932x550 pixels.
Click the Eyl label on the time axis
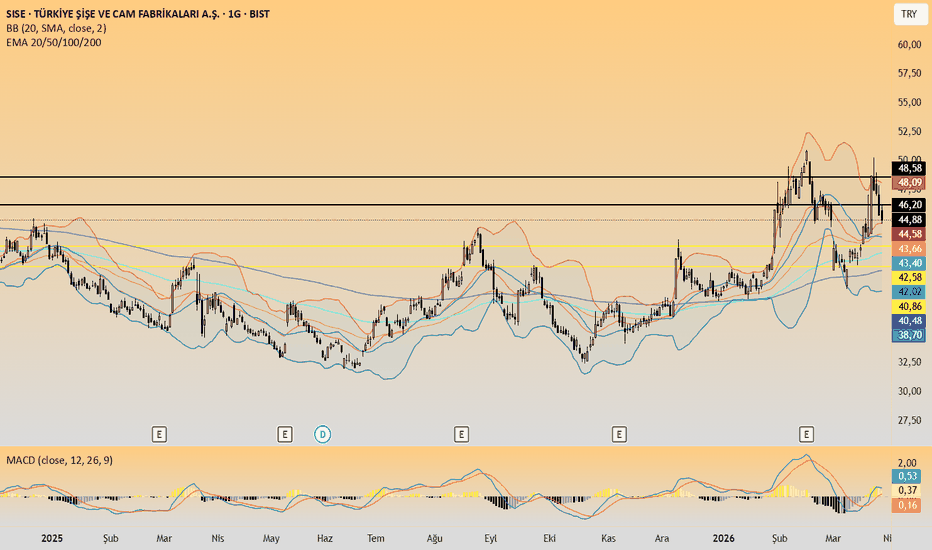[490, 538]
